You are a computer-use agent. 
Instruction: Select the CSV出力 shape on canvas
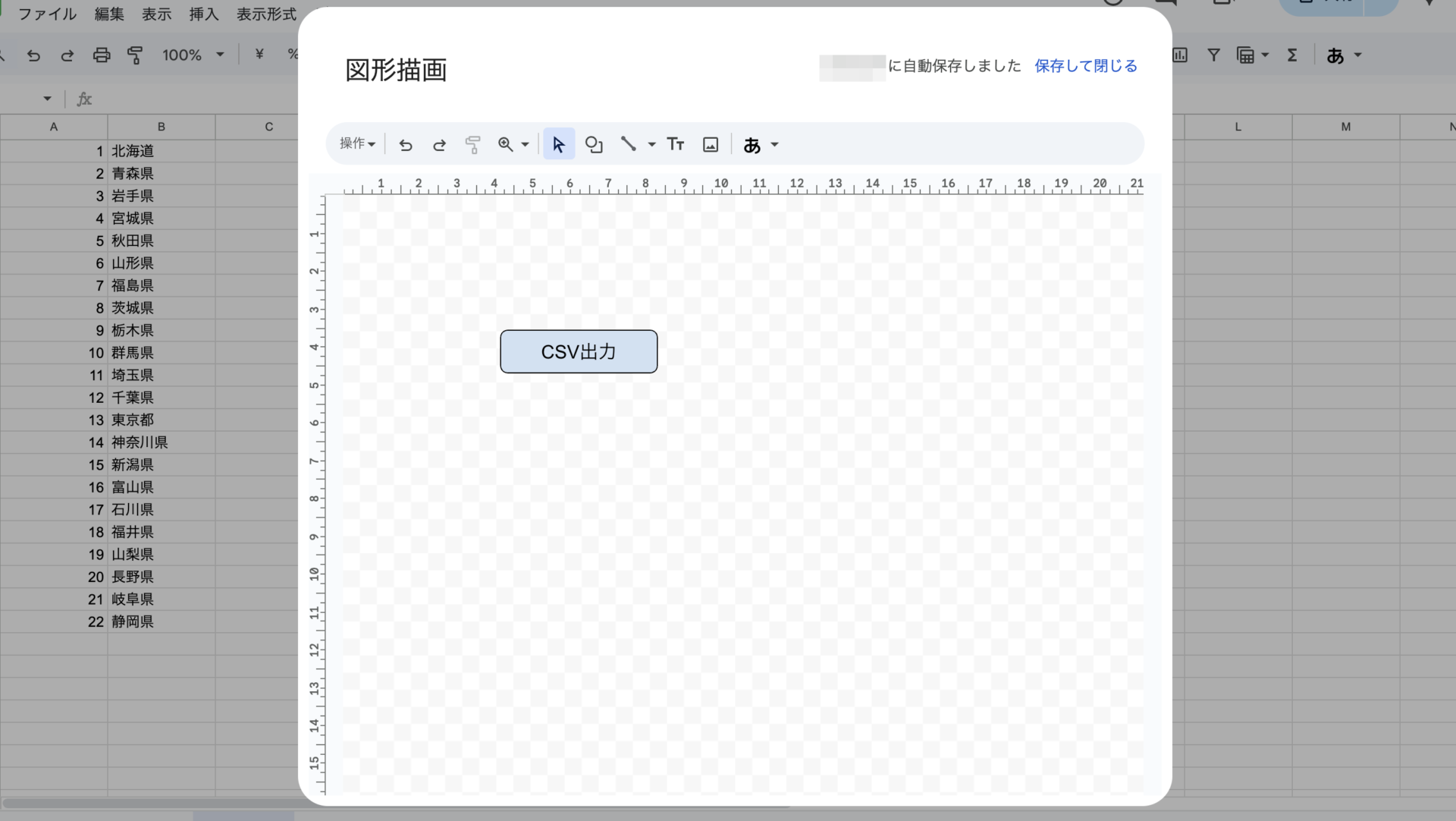(x=579, y=351)
